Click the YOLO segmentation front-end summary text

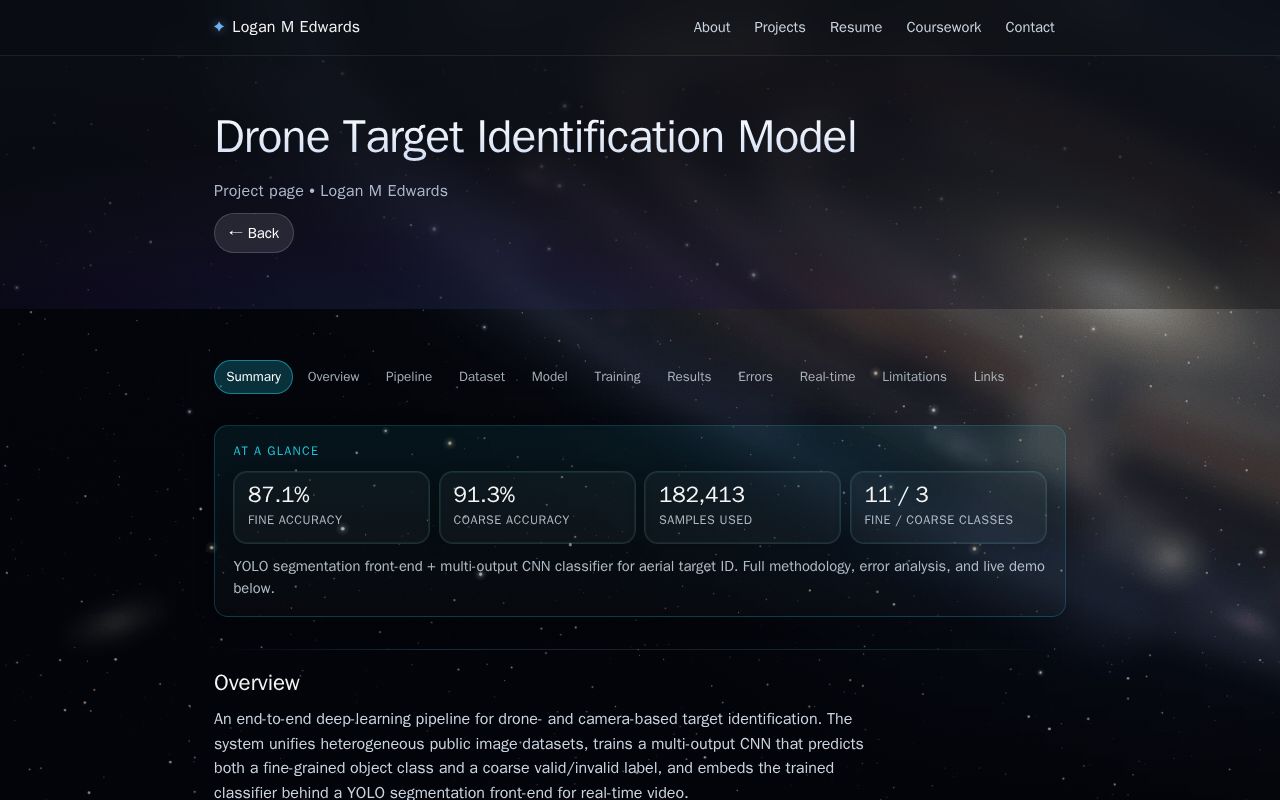tap(639, 577)
